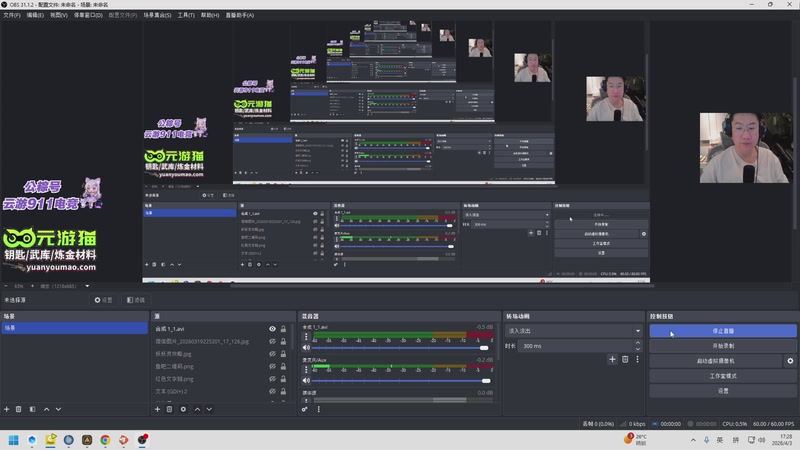Open options menu for 麦克风/Aux mixer channel
800x450 pixels.
(x=306, y=369)
